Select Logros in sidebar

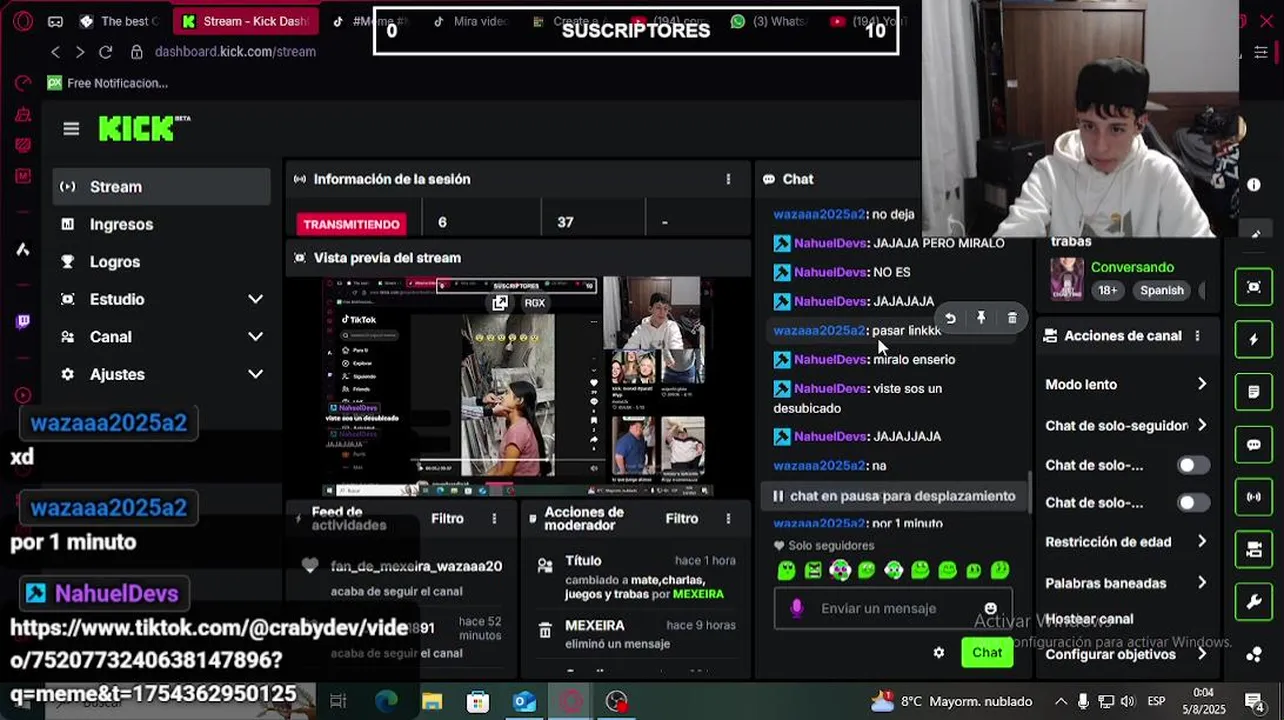coord(162,262)
